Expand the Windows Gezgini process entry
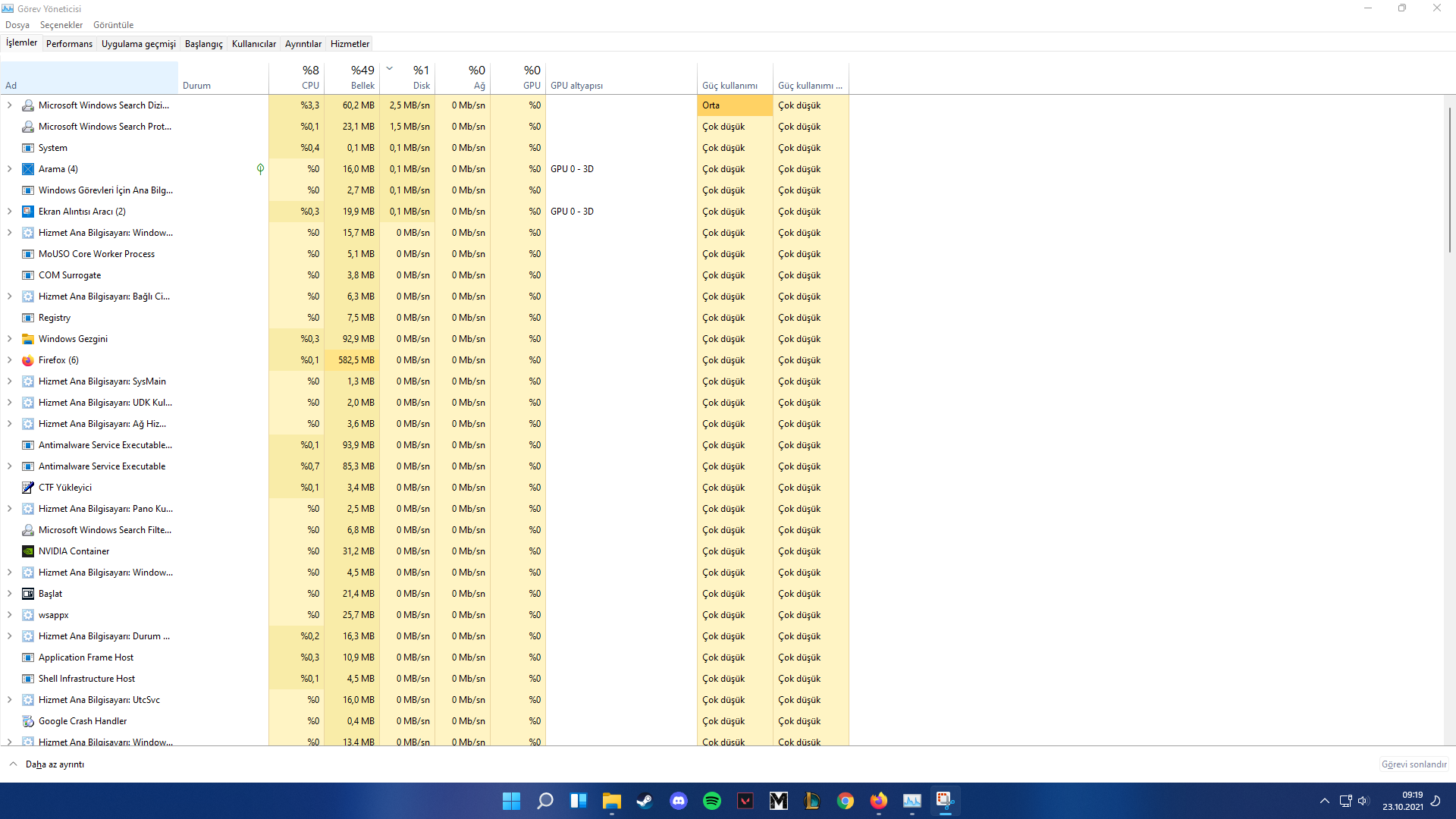This screenshot has width=1456, height=819. click(9, 339)
